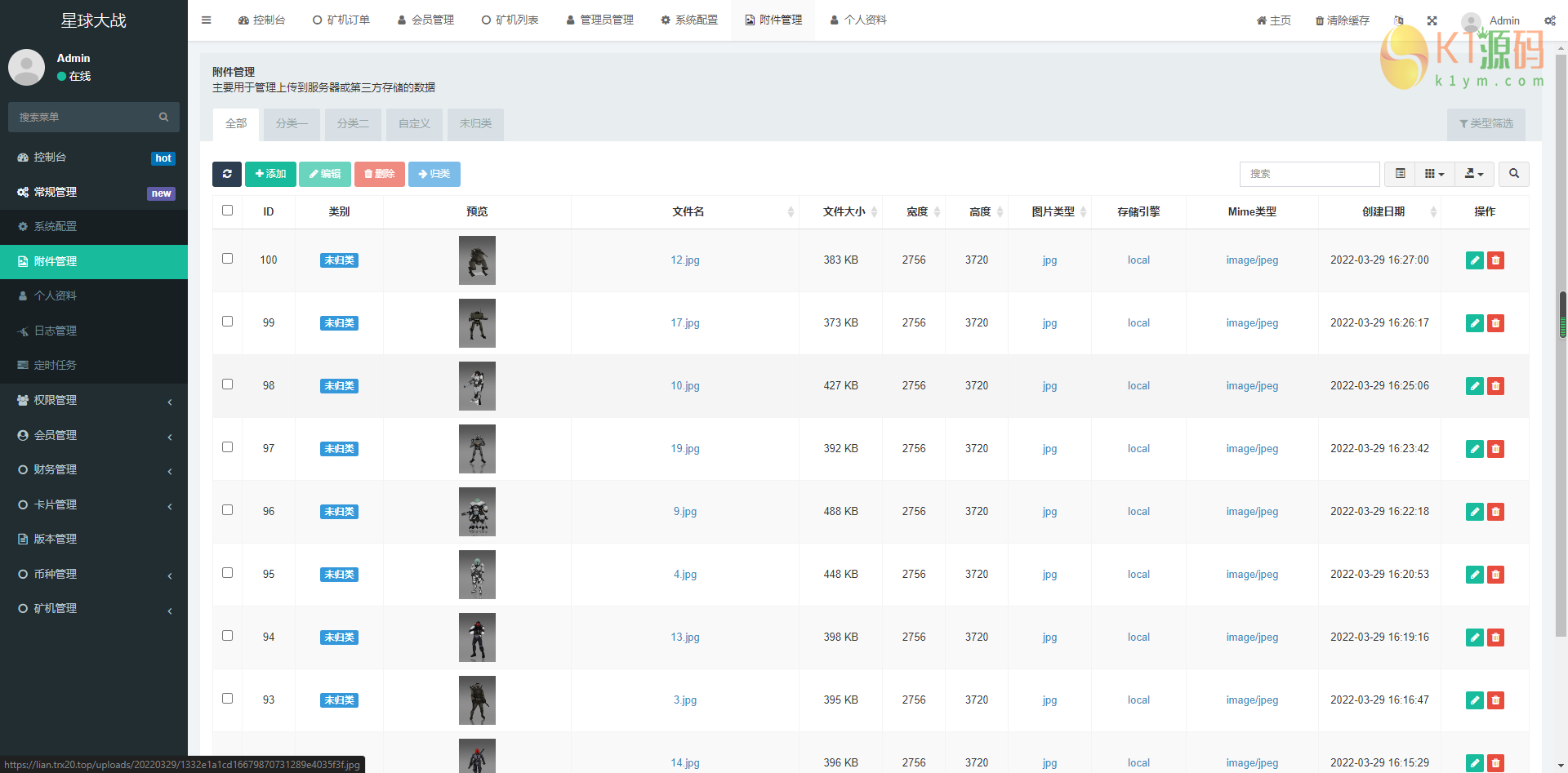Check the select-all checkbox in header

pyautogui.click(x=228, y=211)
